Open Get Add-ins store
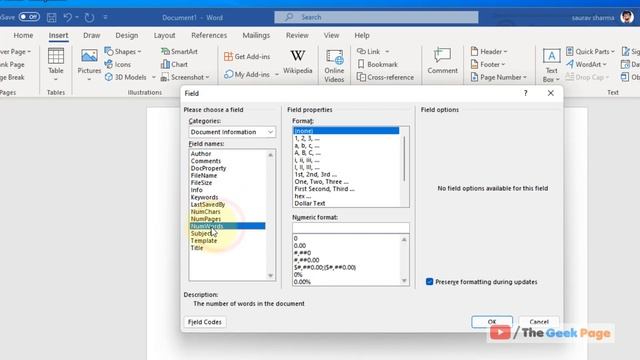 [247, 57]
